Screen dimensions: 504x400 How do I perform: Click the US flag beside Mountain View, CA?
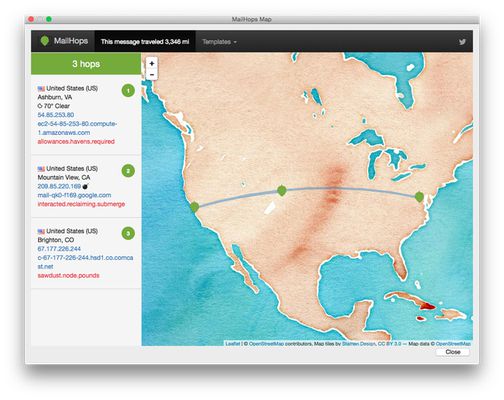(x=41, y=169)
